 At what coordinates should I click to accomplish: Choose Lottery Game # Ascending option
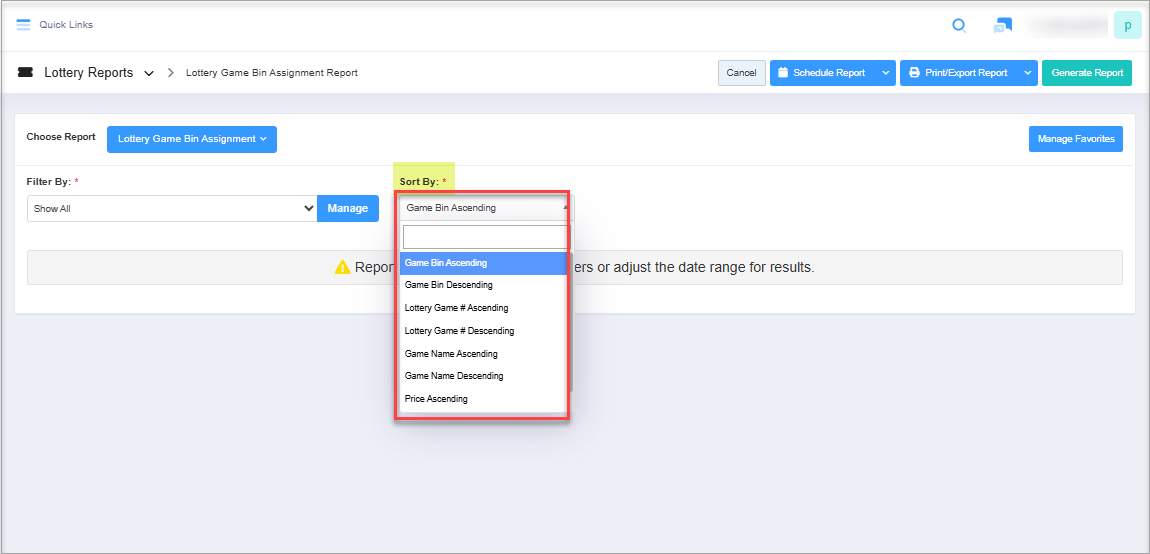(x=456, y=308)
